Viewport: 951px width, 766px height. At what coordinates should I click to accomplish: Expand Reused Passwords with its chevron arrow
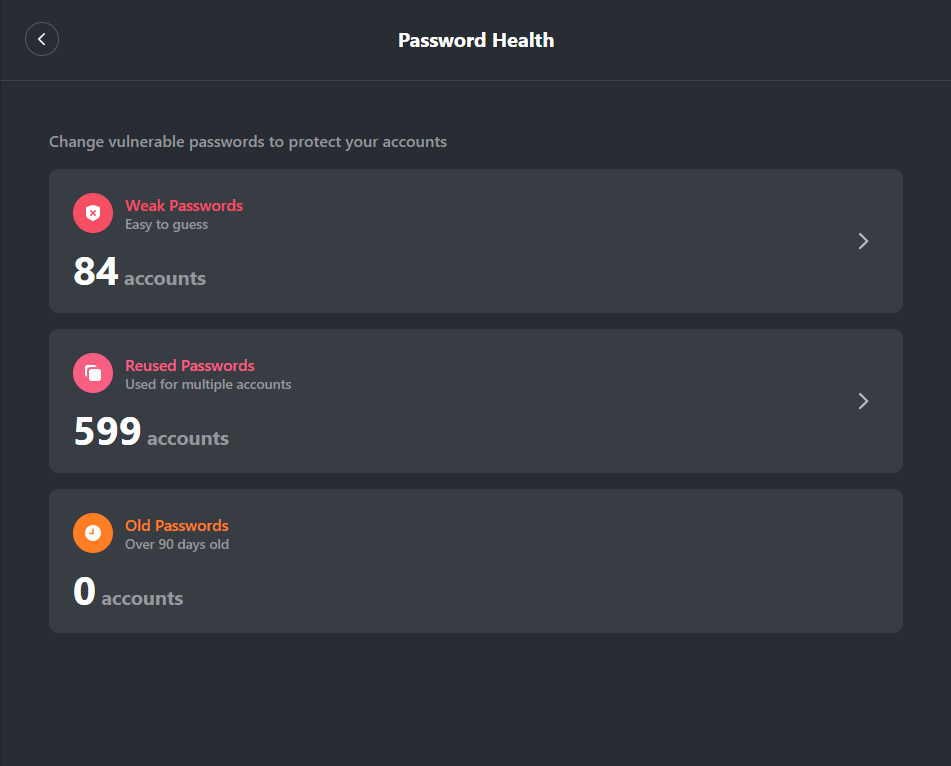[x=863, y=401]
